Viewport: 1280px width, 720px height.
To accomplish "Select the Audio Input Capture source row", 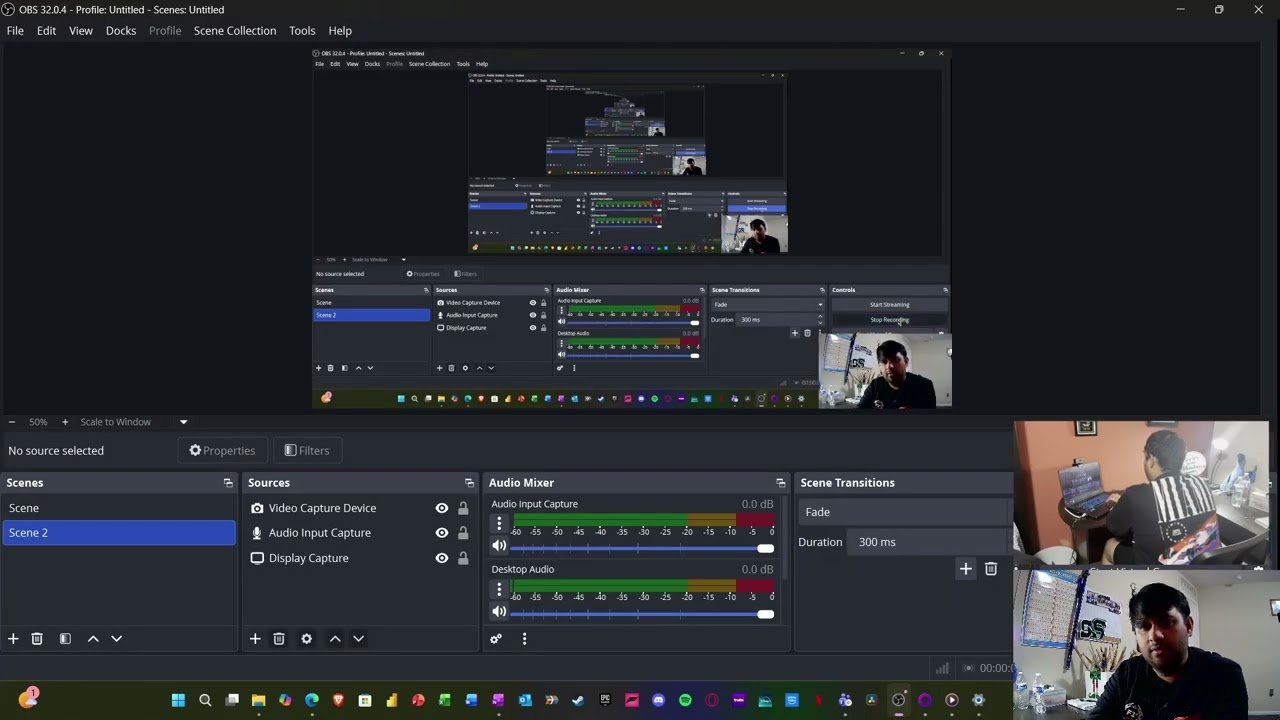I will (x=359, y=533).
